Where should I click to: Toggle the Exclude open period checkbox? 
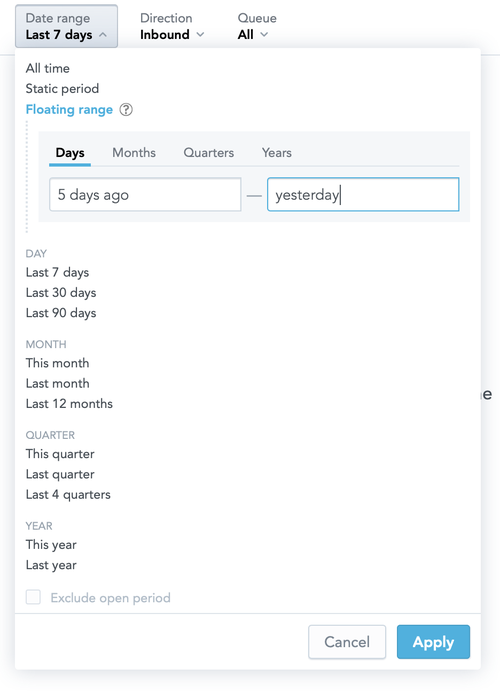click(x=33, y=597)
